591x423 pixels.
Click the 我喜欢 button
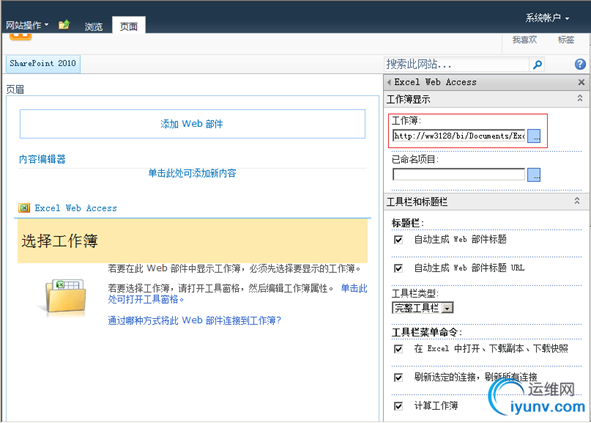coord(525,40)
